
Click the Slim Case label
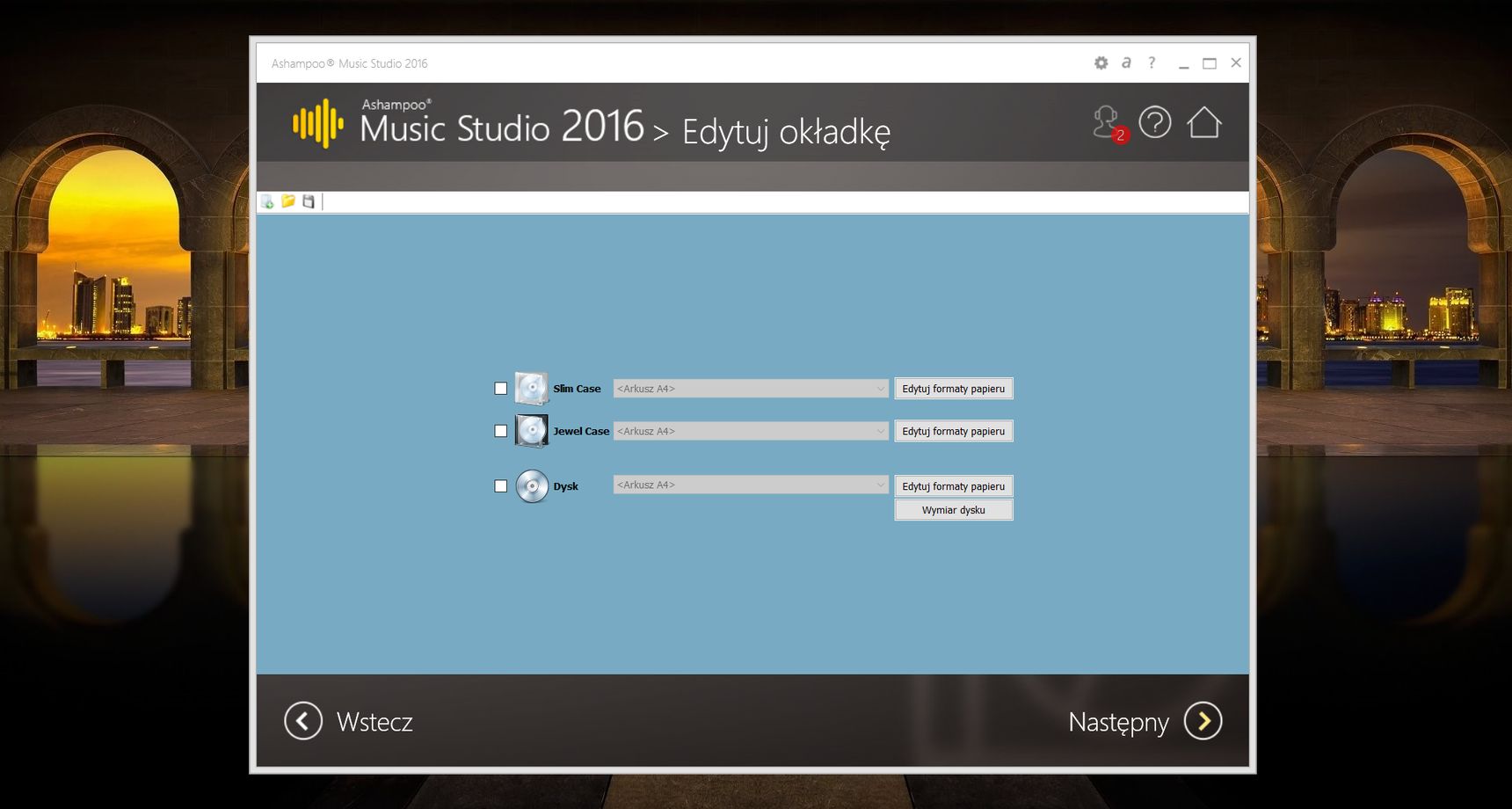(x=577, y=389)
